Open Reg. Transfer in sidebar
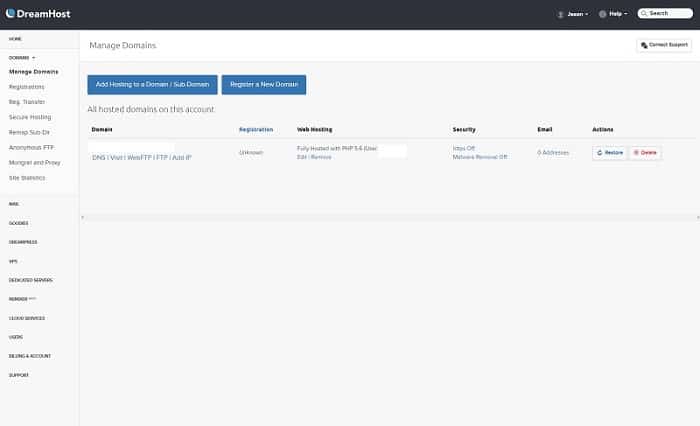The image size is (700, 426). [x=27, y=102]
